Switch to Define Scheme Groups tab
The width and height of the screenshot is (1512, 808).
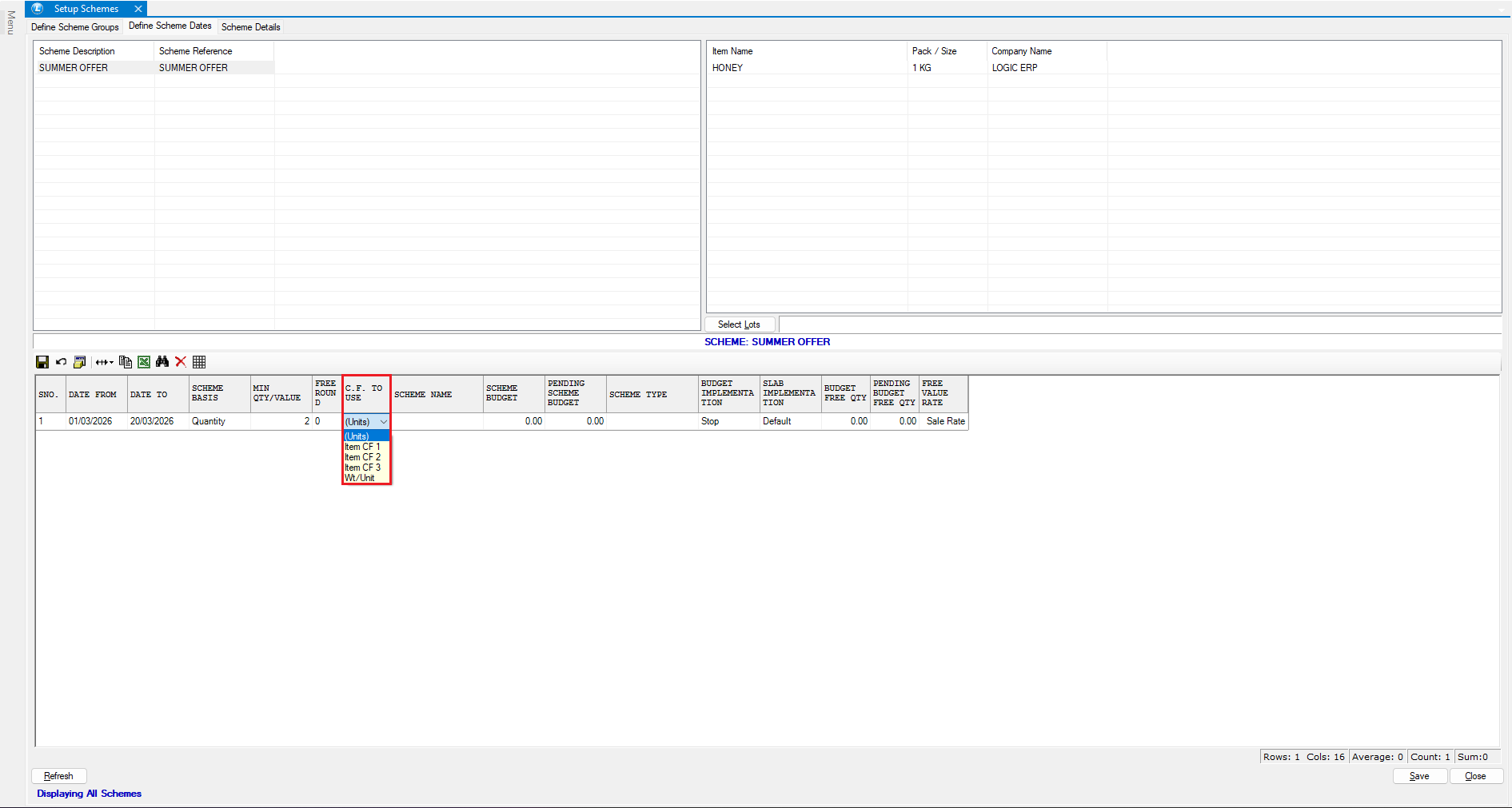point(75,27)
